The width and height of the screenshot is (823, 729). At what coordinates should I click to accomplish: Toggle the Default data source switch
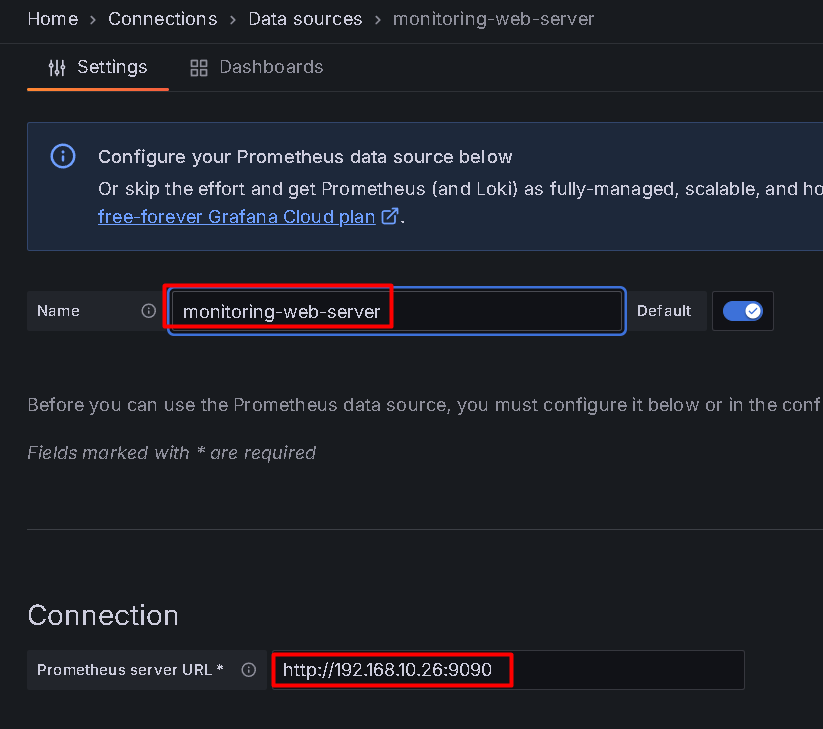coord(742,311)
